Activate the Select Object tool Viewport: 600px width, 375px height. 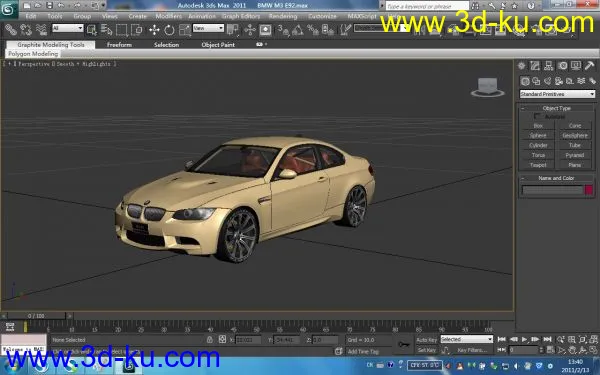click(92, 29)
